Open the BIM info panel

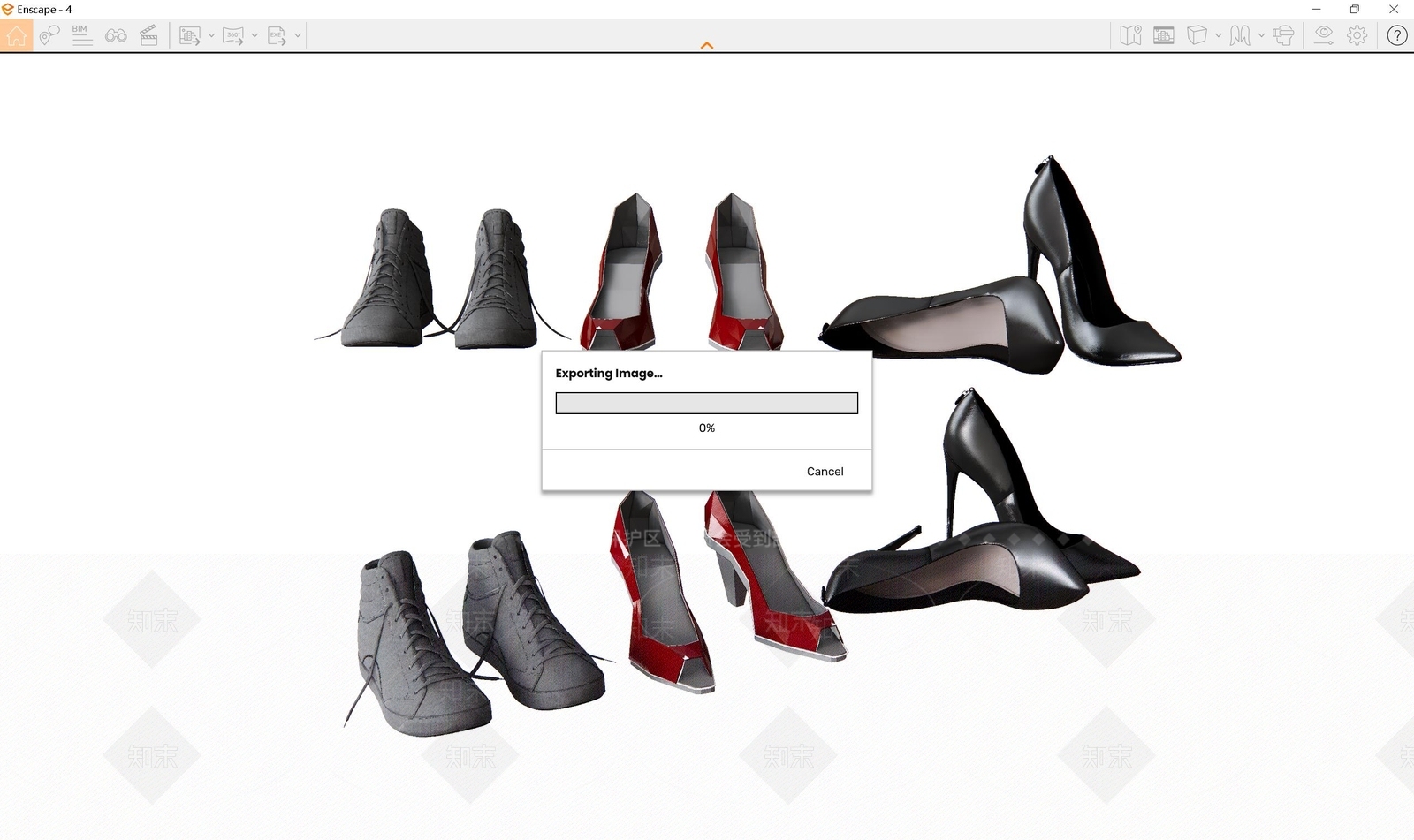pyautogui.click(x=82, y=35)
